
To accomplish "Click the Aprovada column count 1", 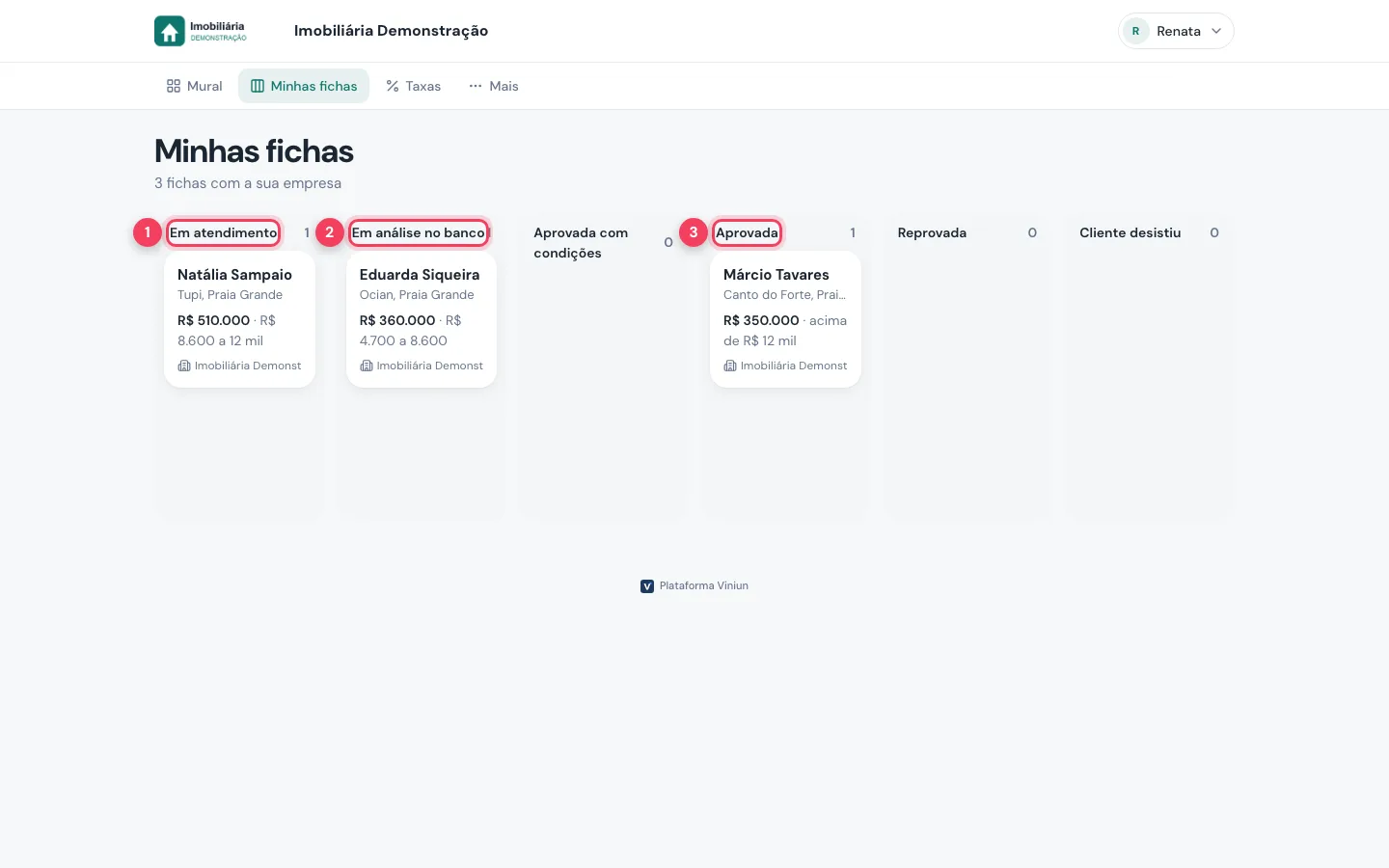I will [853, 232].
